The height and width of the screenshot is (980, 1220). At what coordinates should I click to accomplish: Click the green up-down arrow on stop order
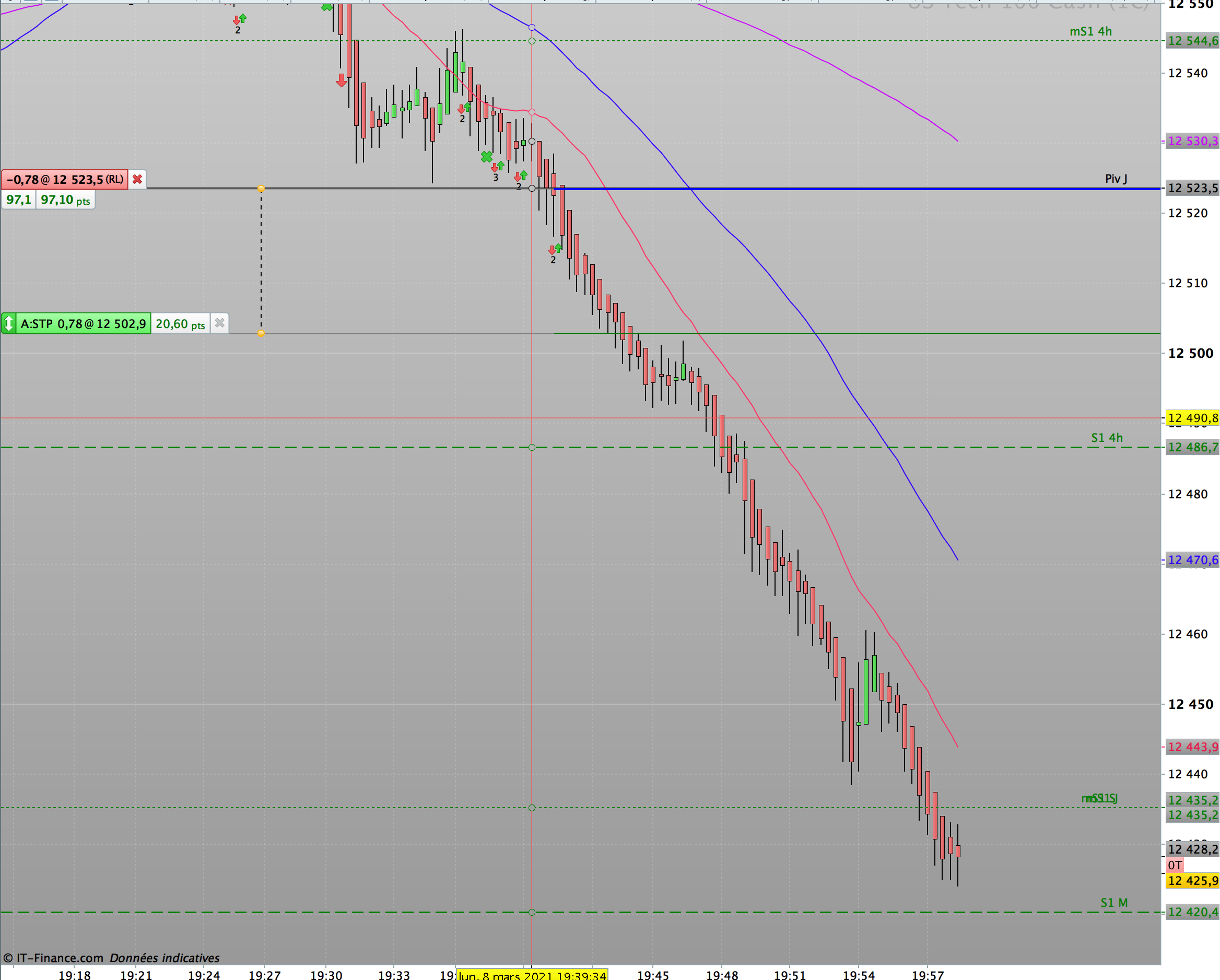pyautogui.click(x=8, y=323)
